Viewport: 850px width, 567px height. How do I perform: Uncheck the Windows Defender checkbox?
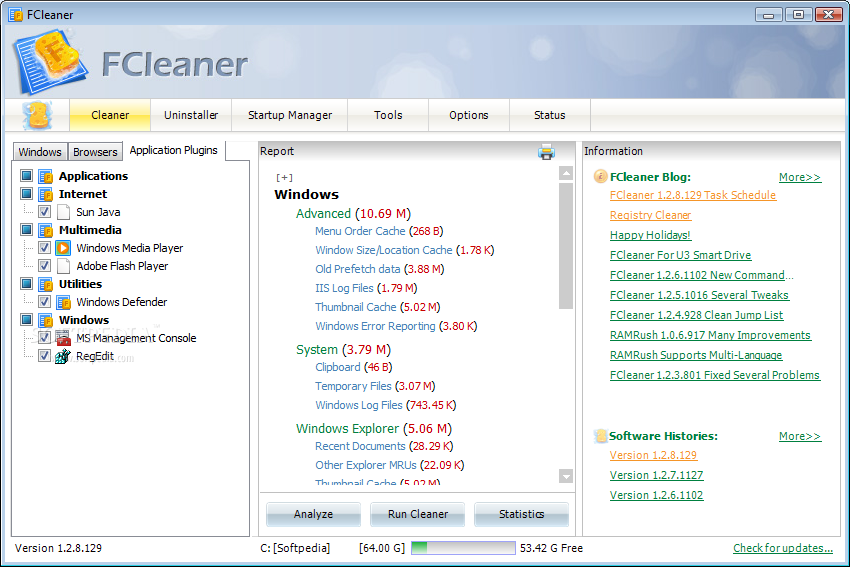[x=44, y=302]
